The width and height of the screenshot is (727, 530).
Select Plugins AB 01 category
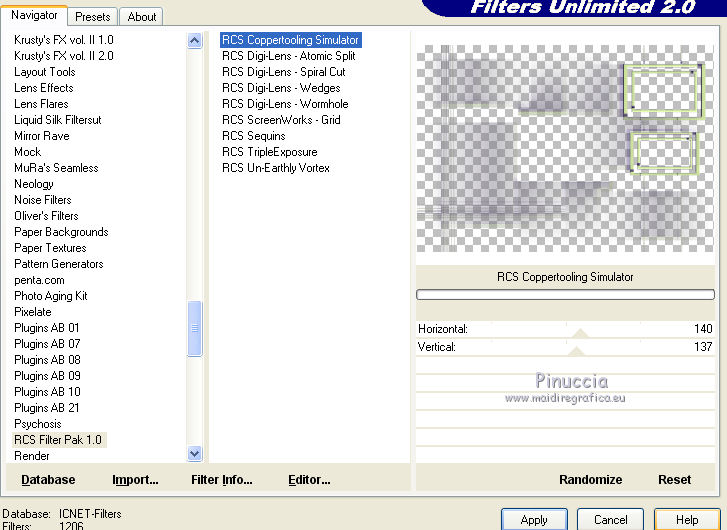47,328
